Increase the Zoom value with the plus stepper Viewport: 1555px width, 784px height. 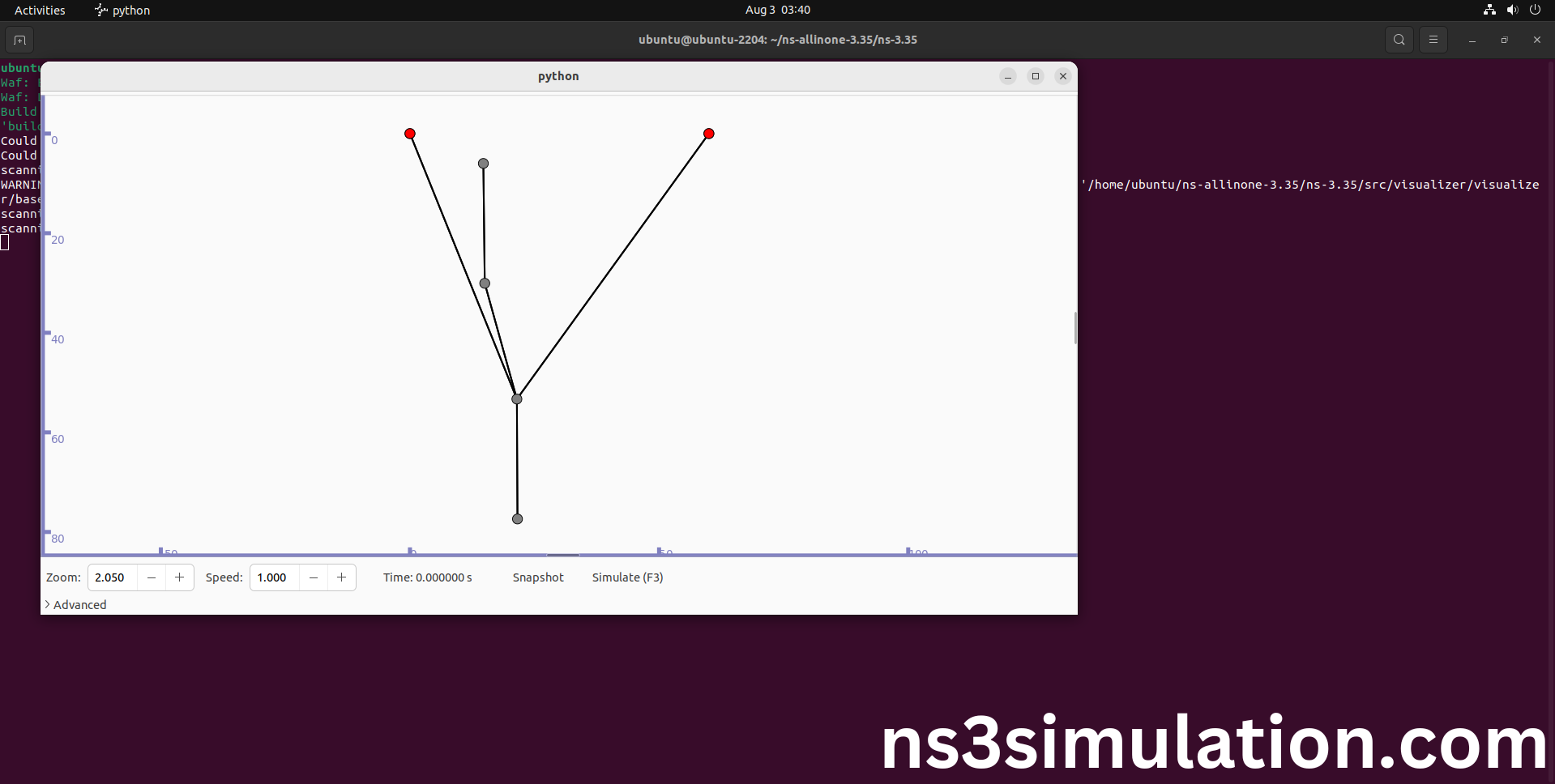pos(178,577)
